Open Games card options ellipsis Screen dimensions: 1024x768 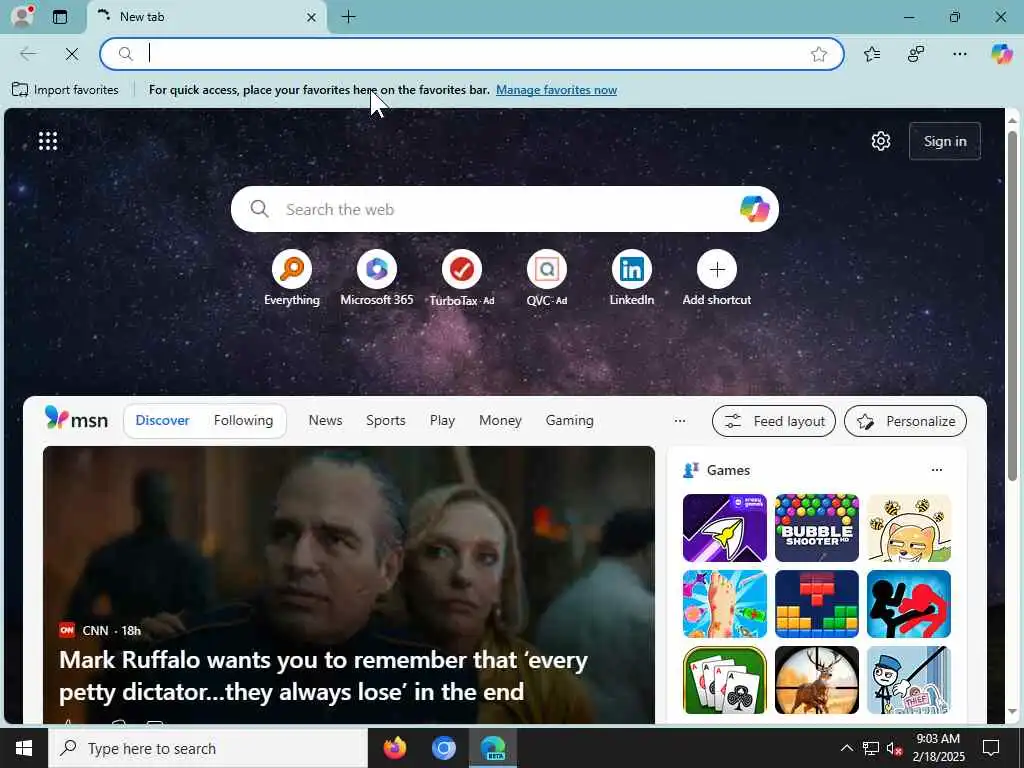(x=936, y=470)
